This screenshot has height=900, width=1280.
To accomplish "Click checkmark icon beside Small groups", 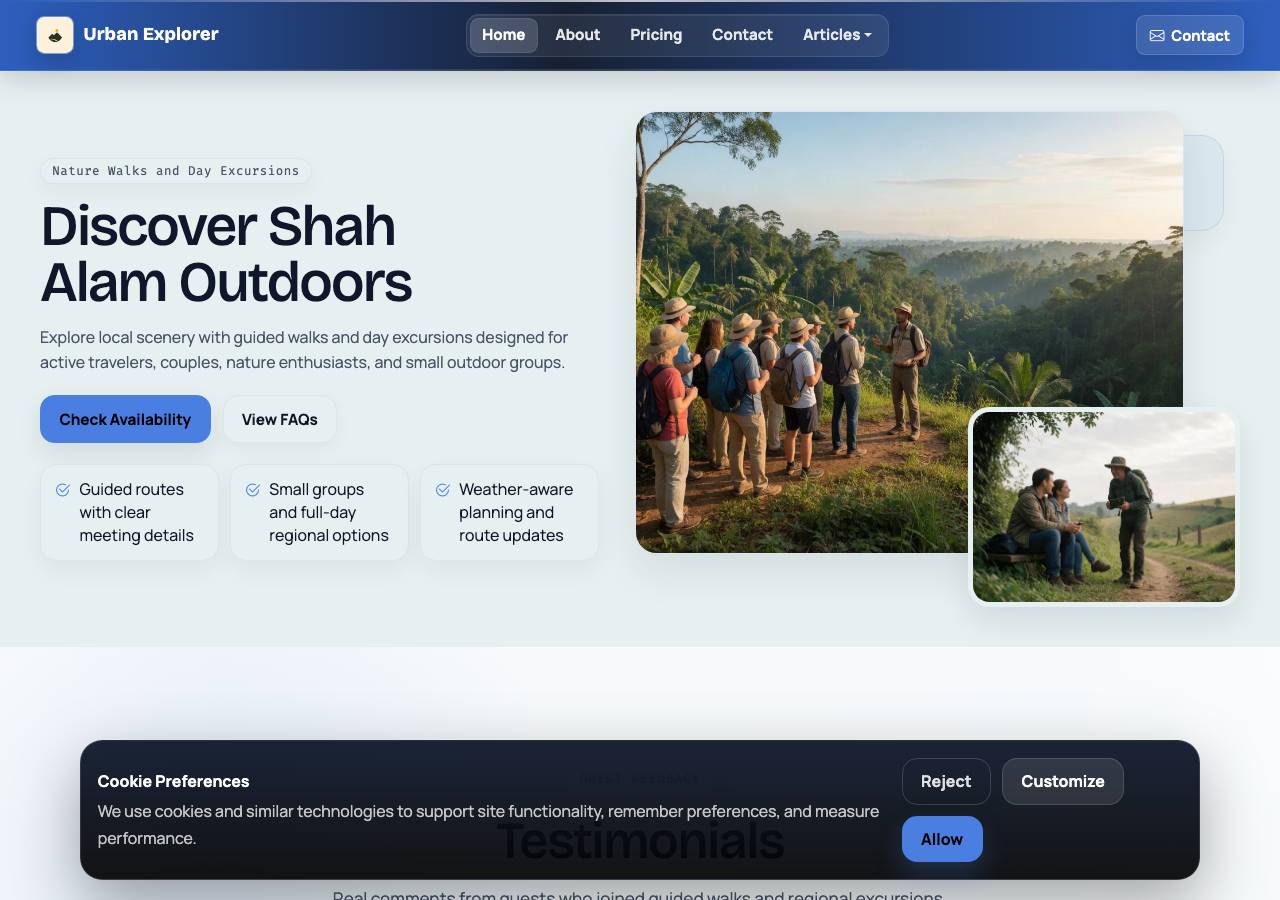I will 253,490.
